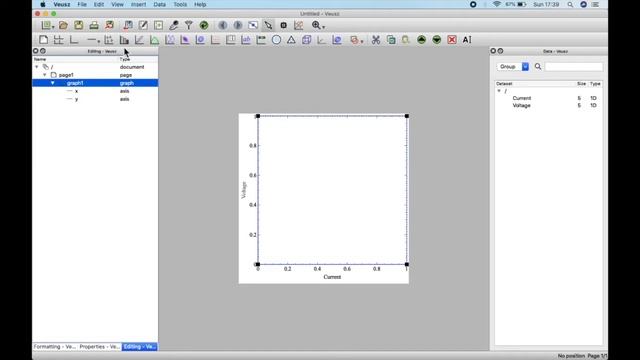
Task: Activate the Read data points tool
Action: [283, 25]
